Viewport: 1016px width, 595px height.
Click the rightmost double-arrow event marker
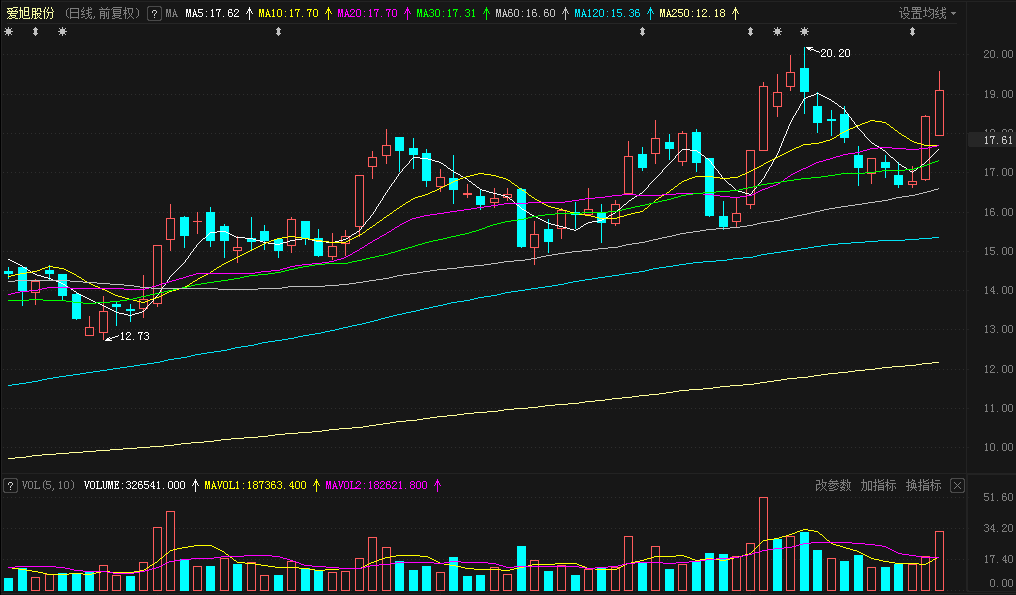click(912, 33)
